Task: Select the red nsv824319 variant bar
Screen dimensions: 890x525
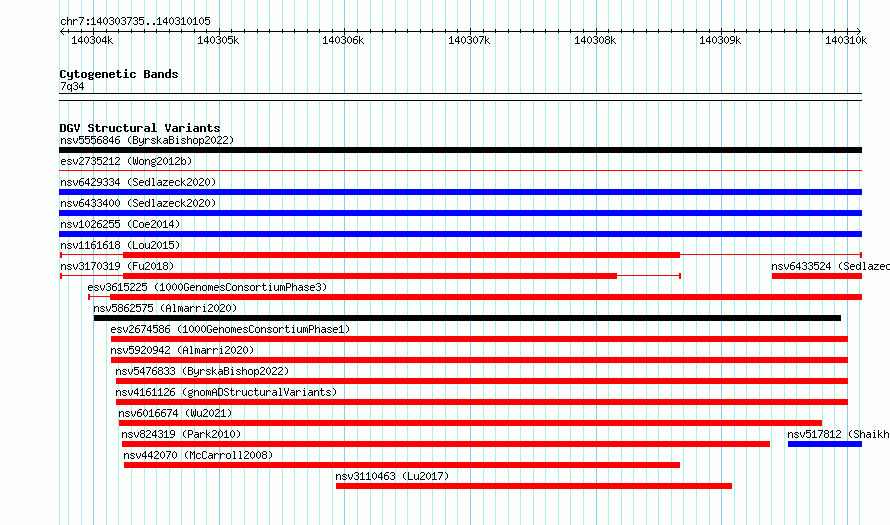Action: point(446,444)
